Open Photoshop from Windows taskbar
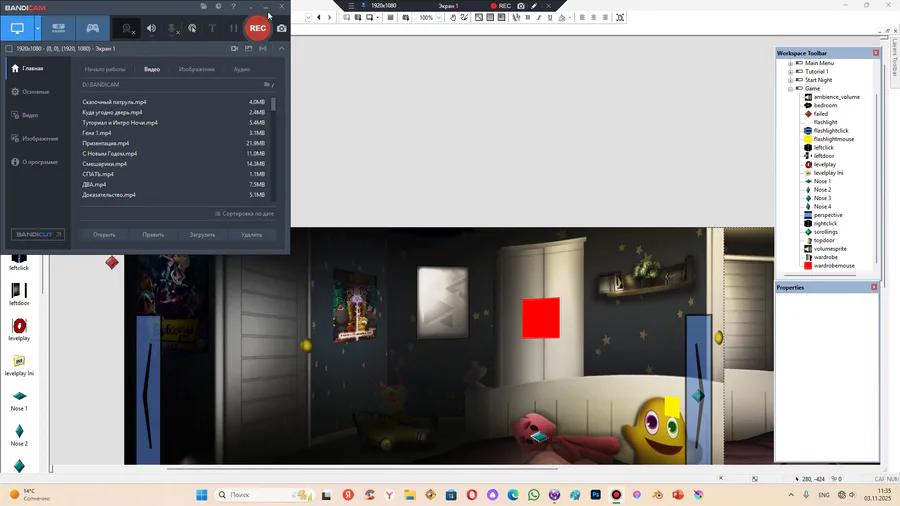Viewport: 900px width, 506px height. 596,495
